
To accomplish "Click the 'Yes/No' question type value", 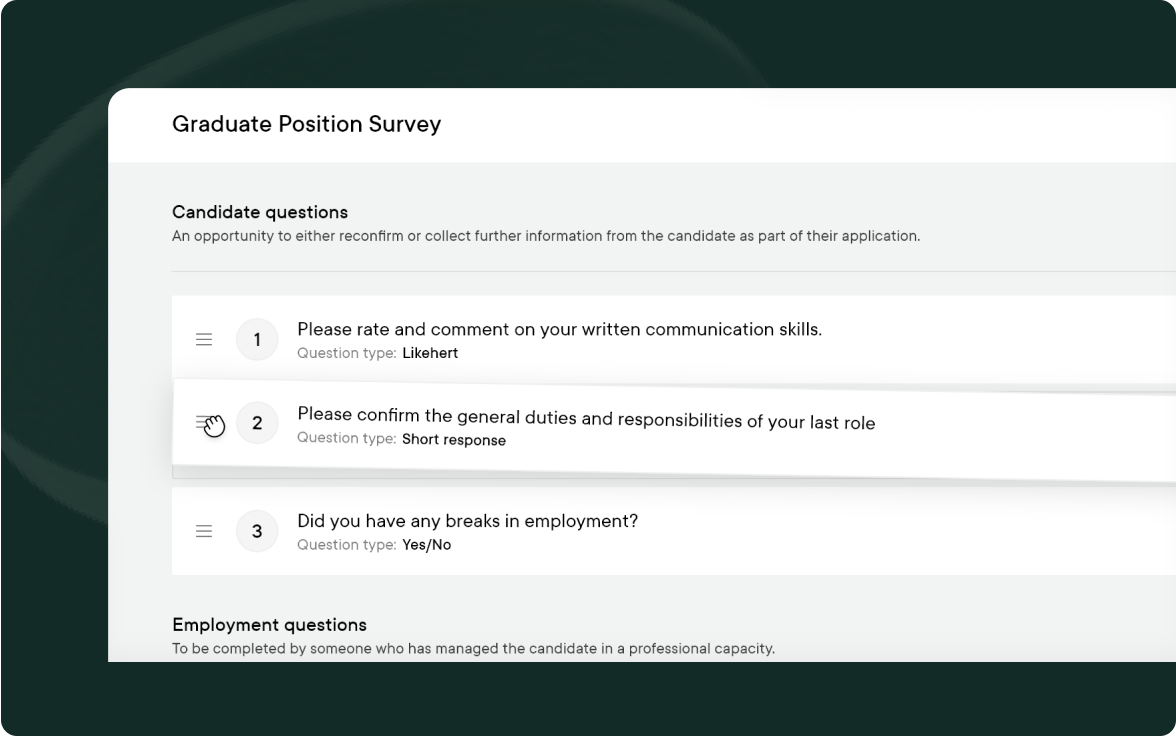I will (x=427, y=545).
